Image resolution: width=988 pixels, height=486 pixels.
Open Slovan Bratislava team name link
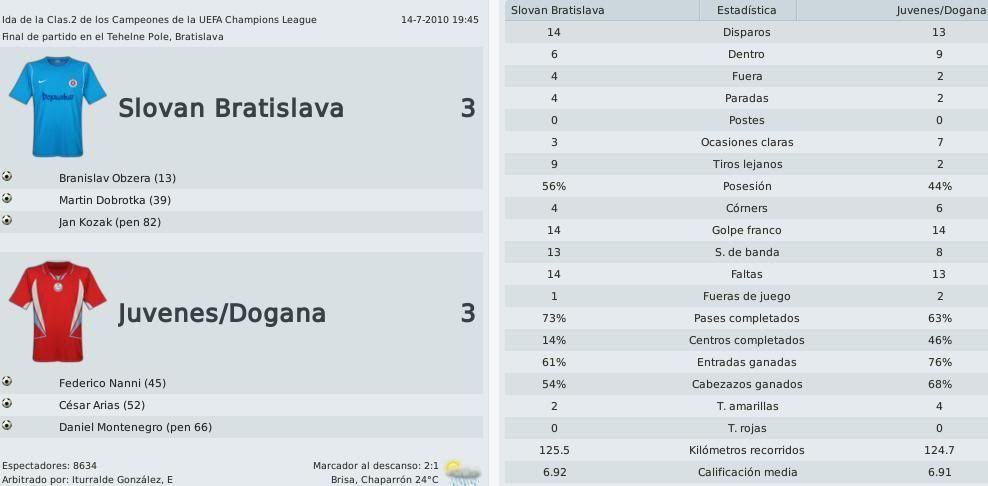[231, 108]
